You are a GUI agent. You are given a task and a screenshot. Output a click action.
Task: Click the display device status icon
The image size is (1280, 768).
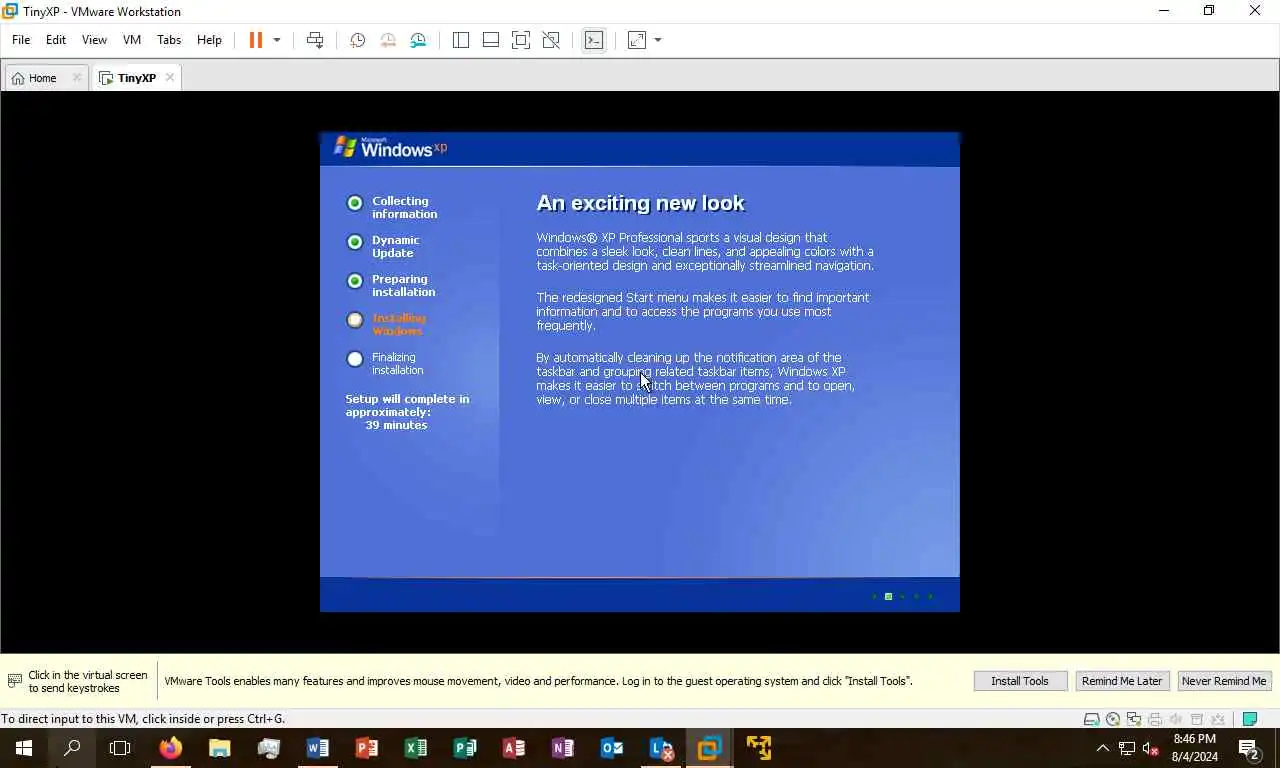(x=1218, y=719)
